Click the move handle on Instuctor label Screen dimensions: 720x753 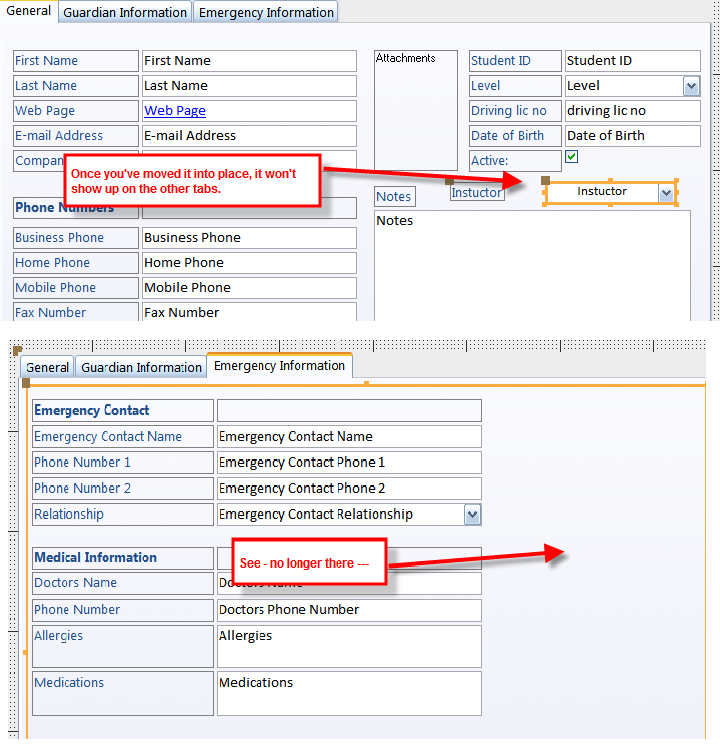pos(450,181)
